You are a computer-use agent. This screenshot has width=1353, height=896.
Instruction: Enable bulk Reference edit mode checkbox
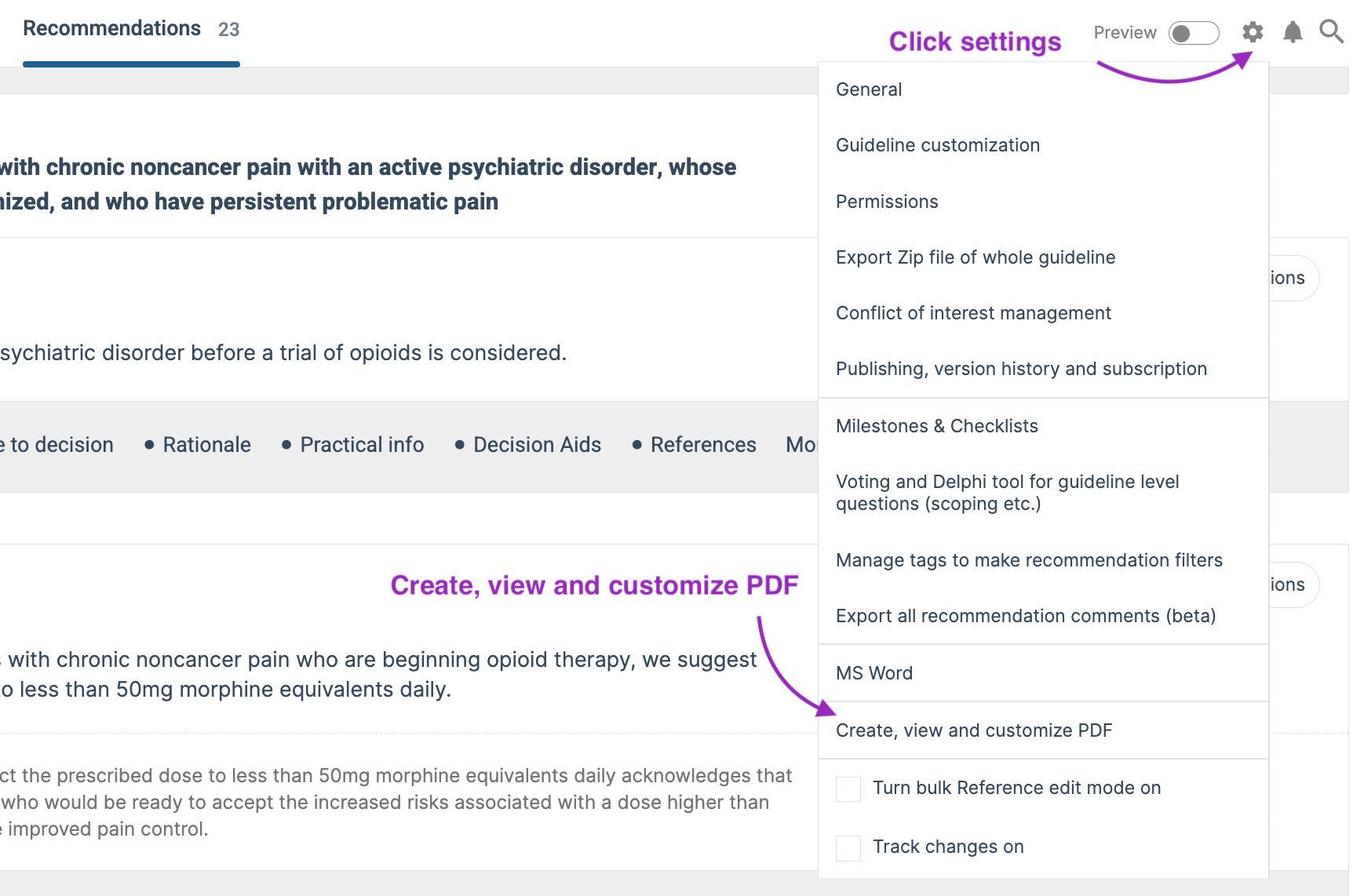(848, 789)
